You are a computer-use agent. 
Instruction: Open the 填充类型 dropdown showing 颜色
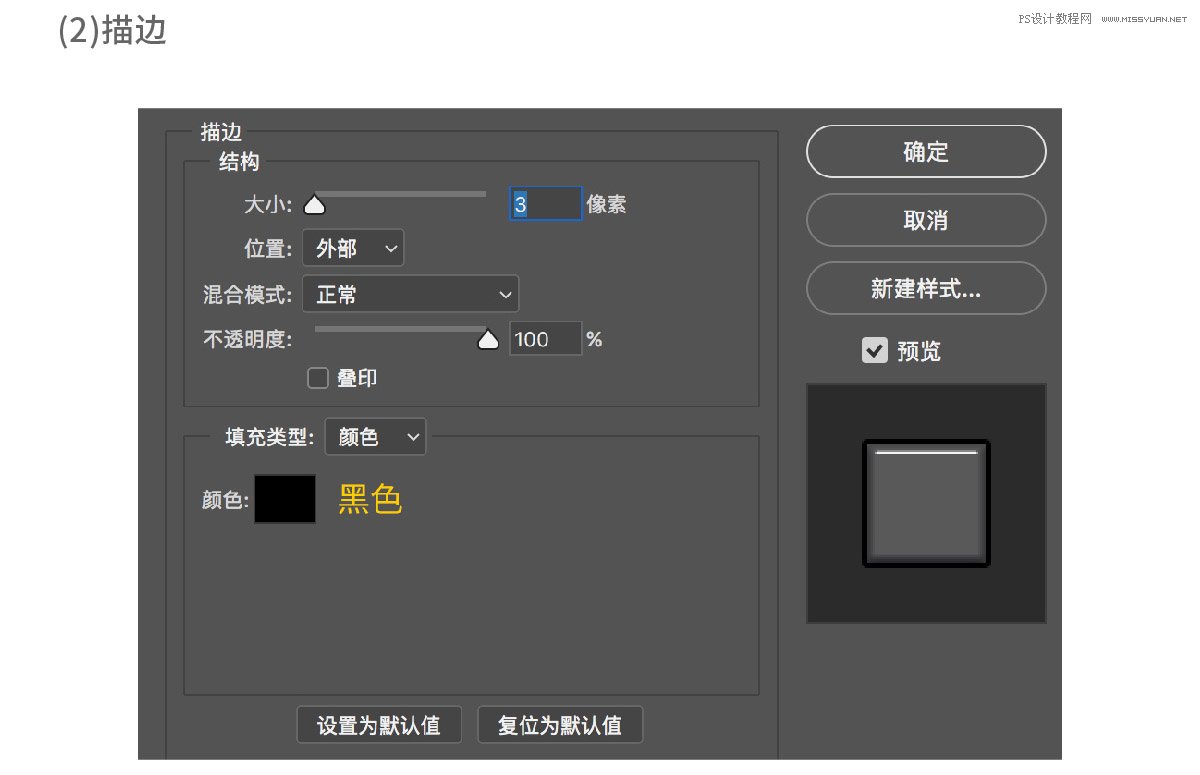coord(375,437)
